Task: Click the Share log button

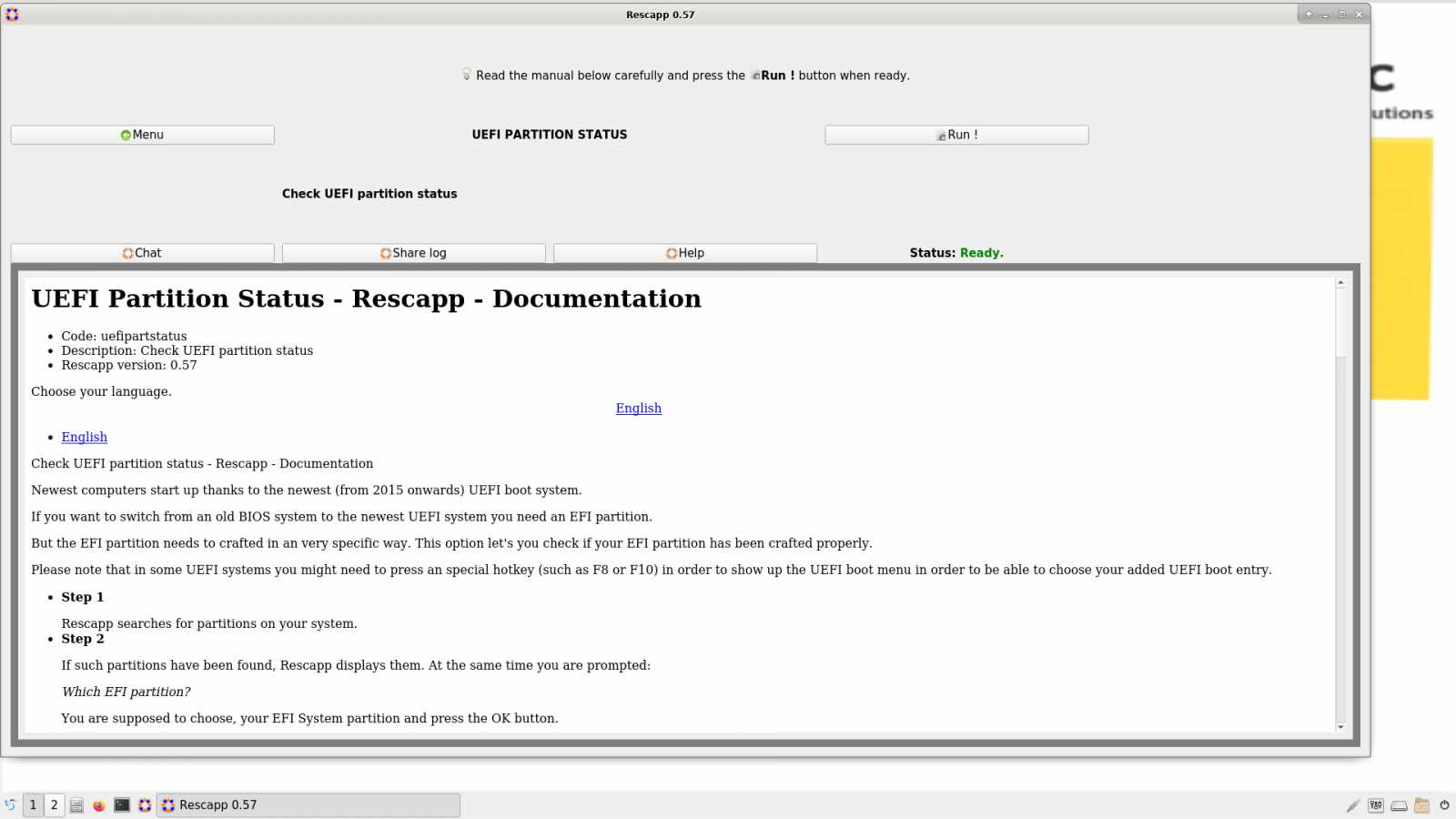Action: pyautogui.click(x=413, y=253)
